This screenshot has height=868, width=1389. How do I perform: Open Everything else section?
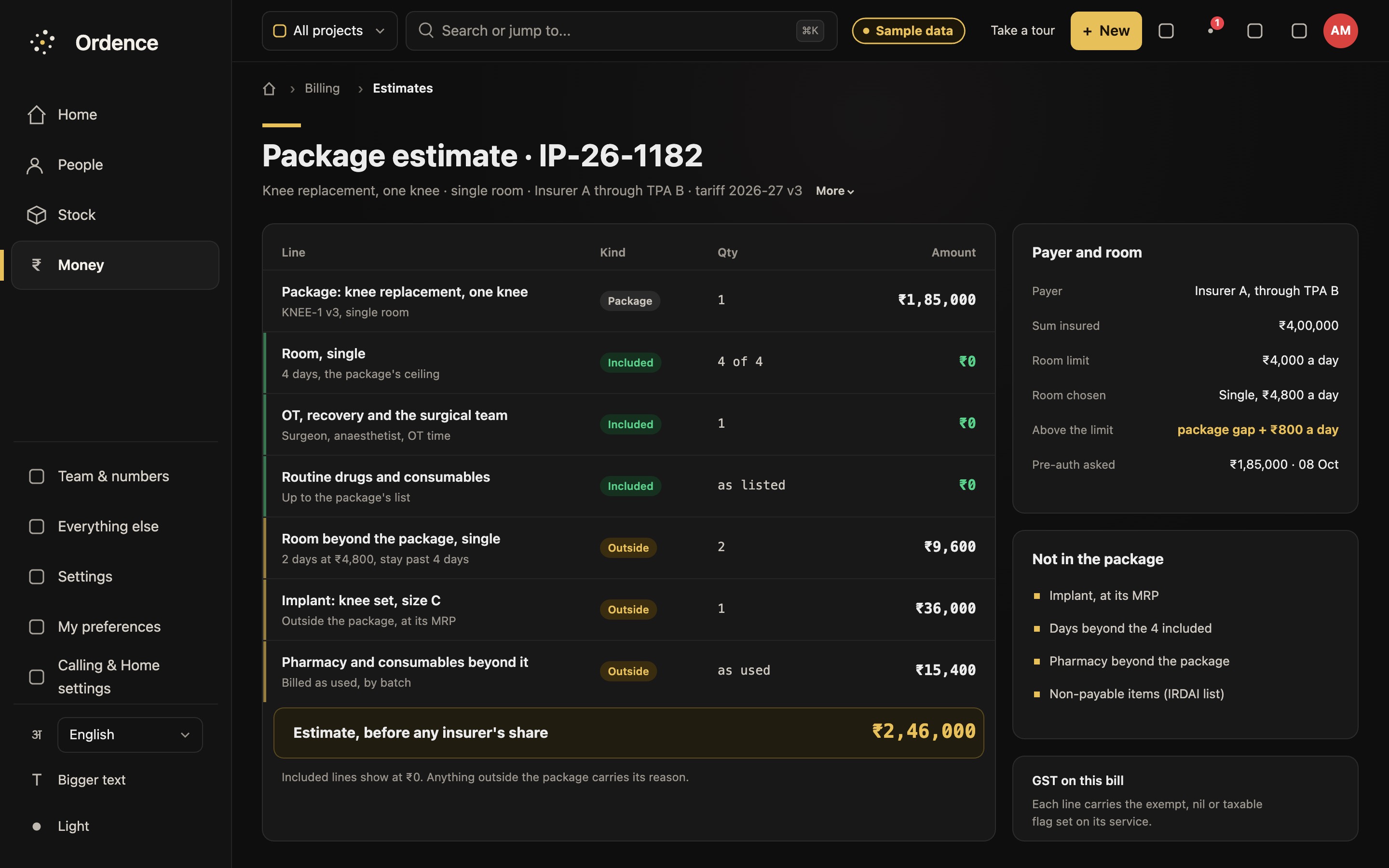(x=115, y=527)
